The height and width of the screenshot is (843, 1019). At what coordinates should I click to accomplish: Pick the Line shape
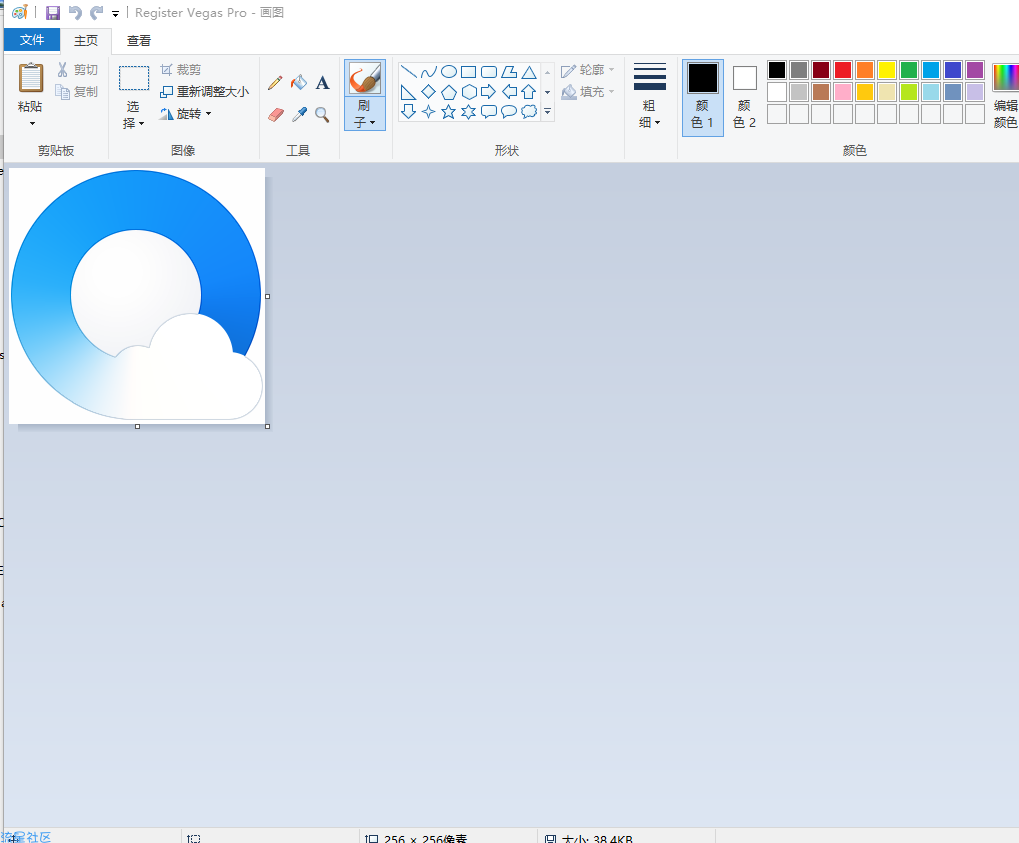coord(408,71)
